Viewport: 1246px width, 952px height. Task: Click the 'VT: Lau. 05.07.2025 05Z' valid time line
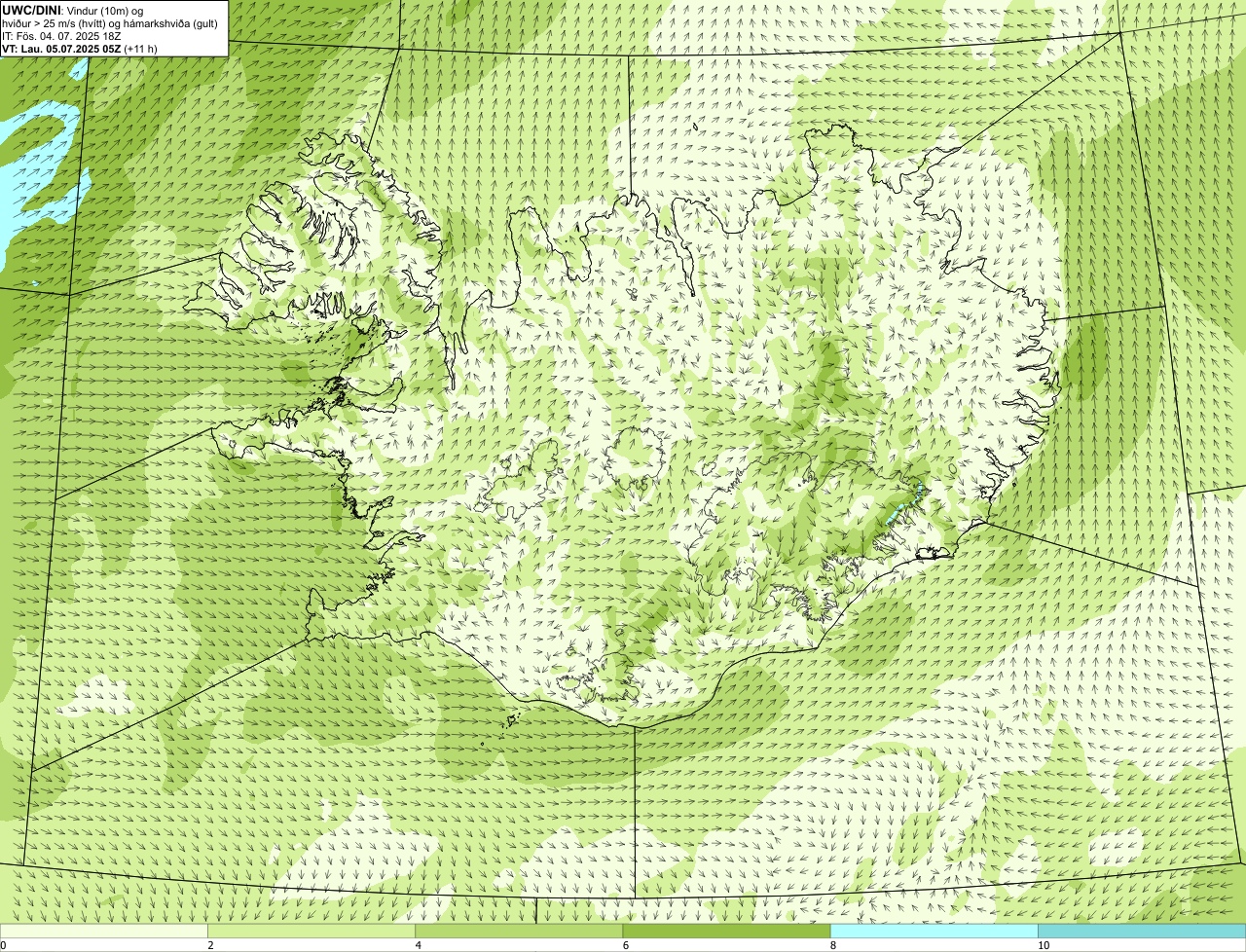79,49
